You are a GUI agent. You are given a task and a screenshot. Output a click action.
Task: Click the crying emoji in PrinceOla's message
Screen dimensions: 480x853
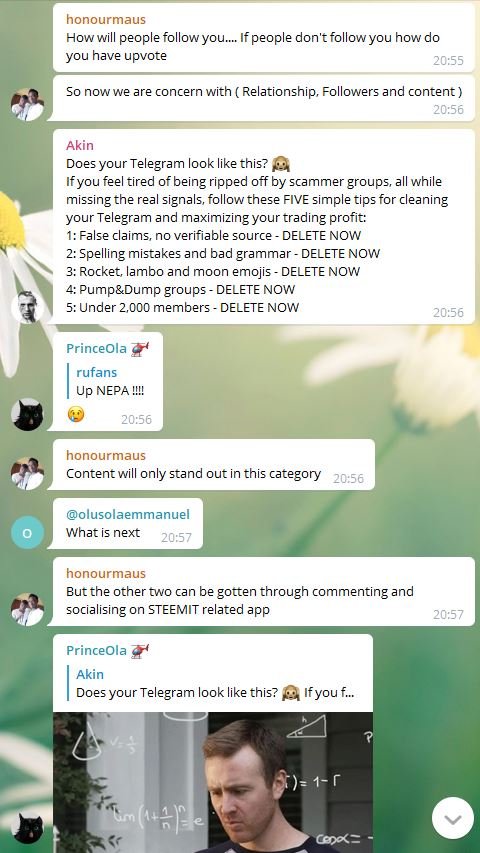pyautogui.click(x=76, y=415)
